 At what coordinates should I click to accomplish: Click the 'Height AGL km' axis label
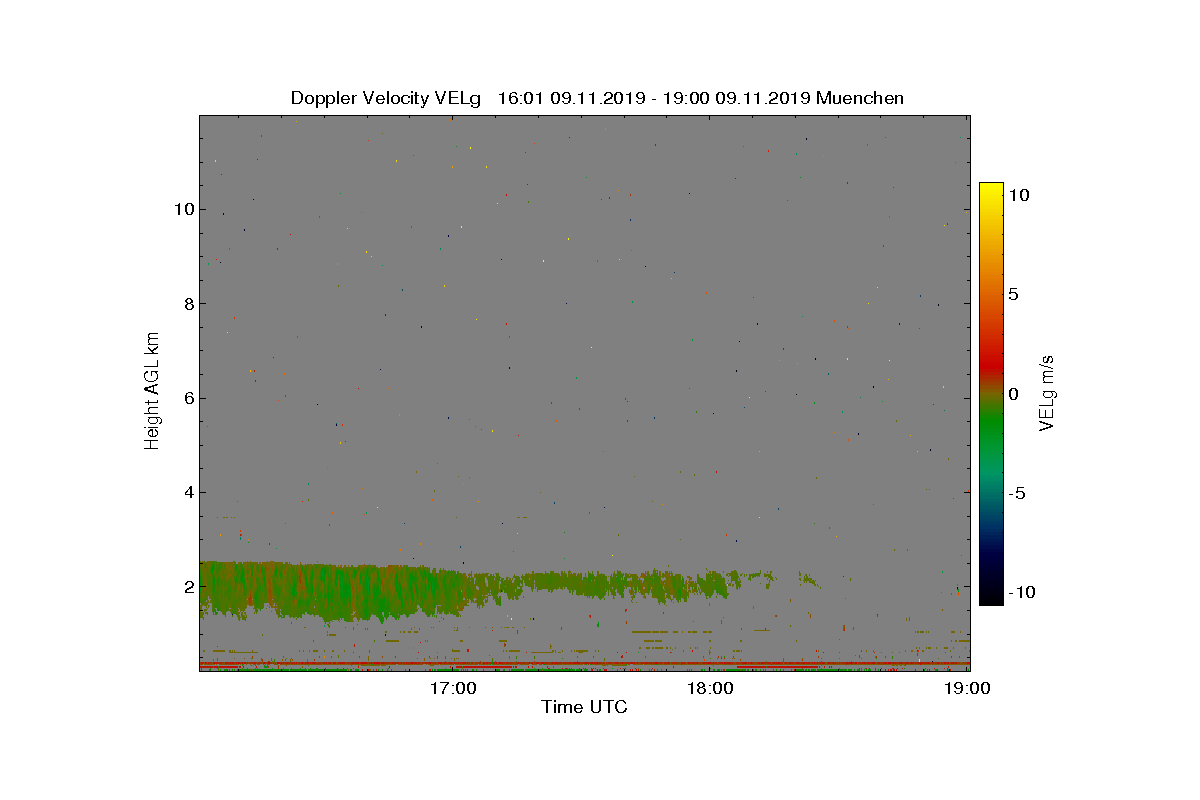point(152,390)
